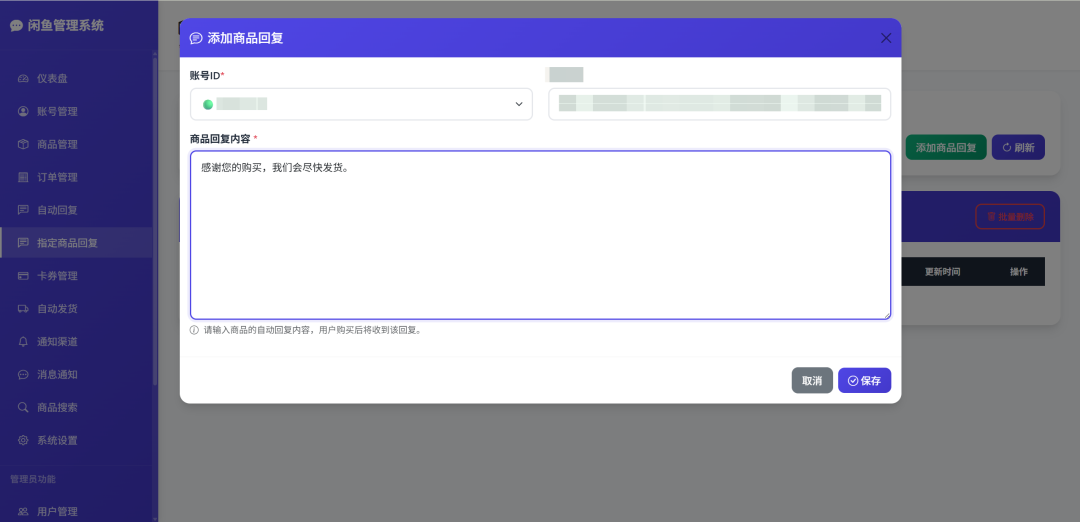This screenshot has height=522, width=1080.
Task: Select 消息通知 sidebar entry
Action: (x=76, y=375)
